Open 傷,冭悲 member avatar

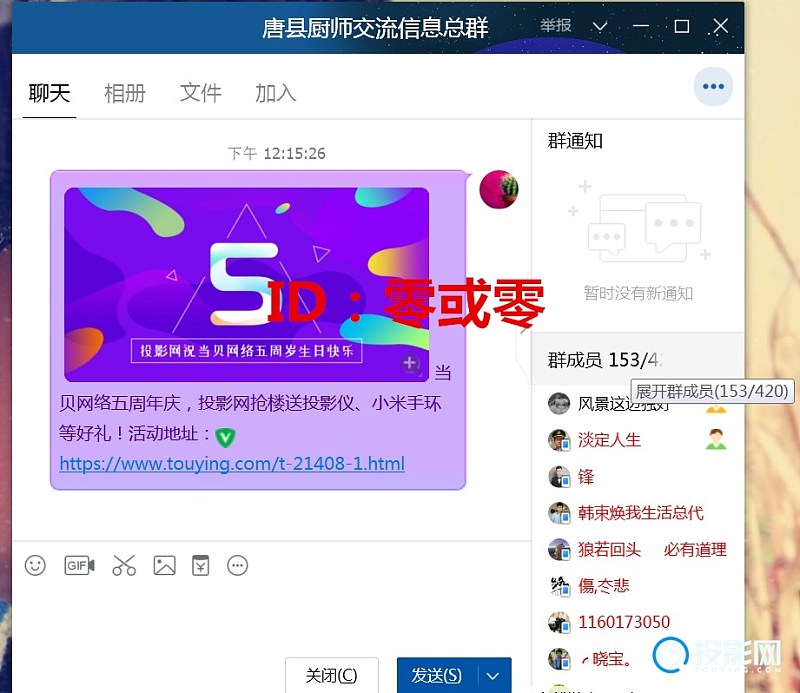click(x=559, y=586)
